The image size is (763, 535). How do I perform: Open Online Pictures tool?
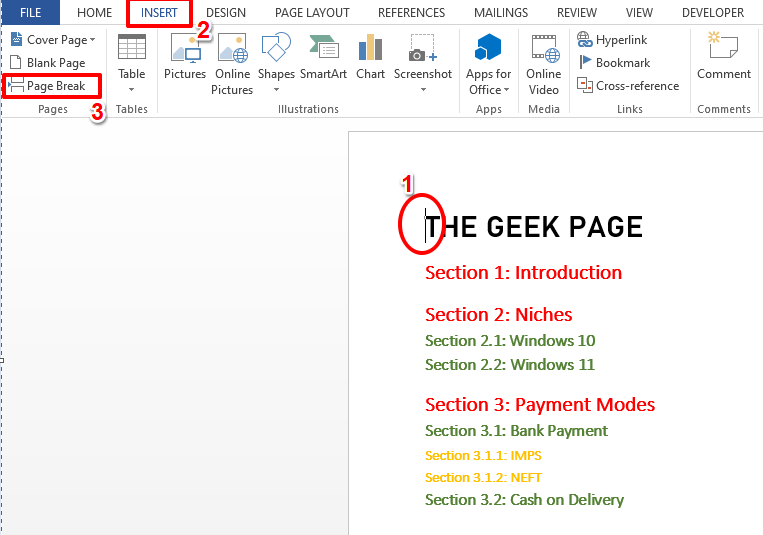tap(232, 49)
